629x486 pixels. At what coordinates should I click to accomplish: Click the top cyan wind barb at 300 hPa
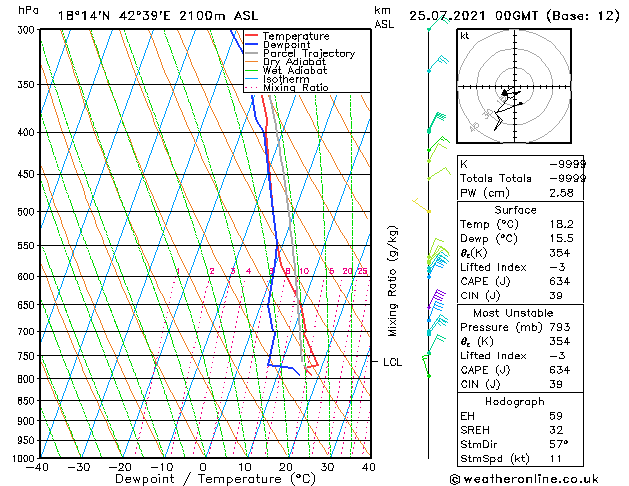438,22
